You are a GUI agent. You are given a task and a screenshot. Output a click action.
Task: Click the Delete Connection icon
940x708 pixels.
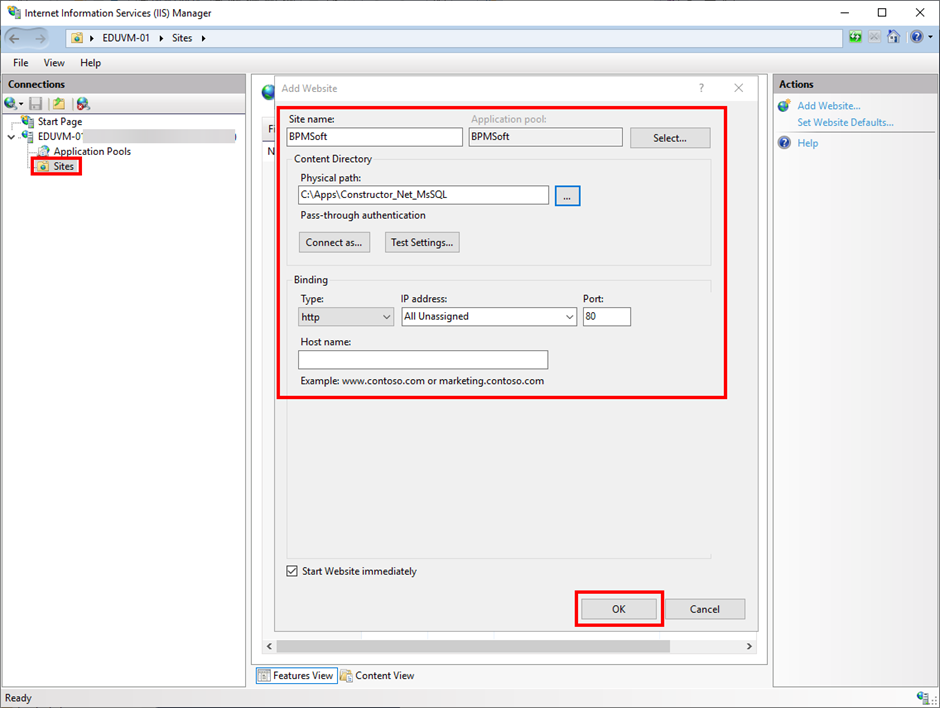click(83, 104)
